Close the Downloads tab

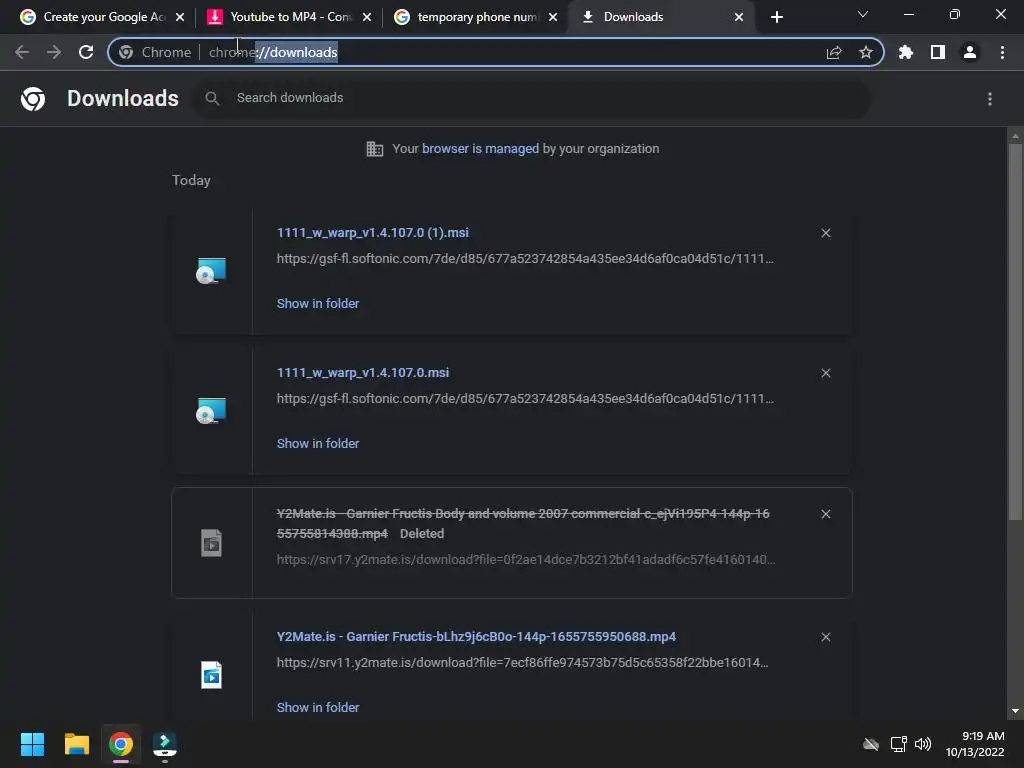pos(739,17)
